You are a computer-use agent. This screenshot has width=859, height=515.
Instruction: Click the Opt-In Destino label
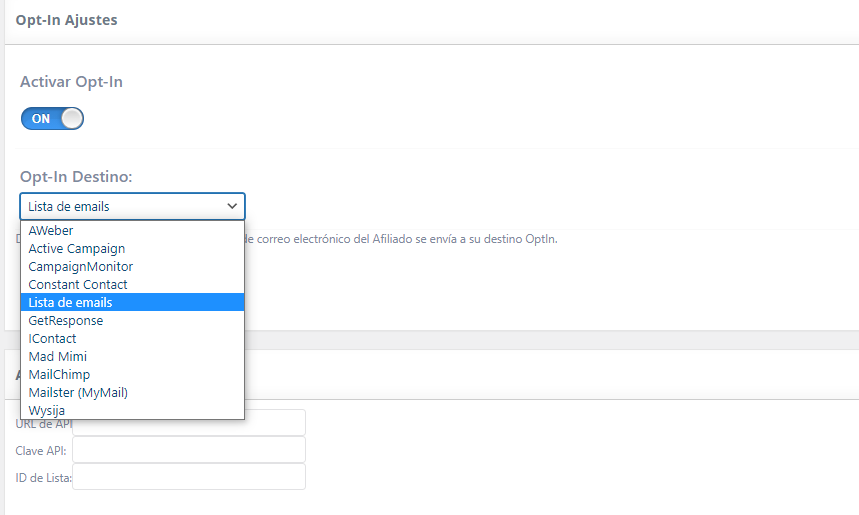coord(76,177)
